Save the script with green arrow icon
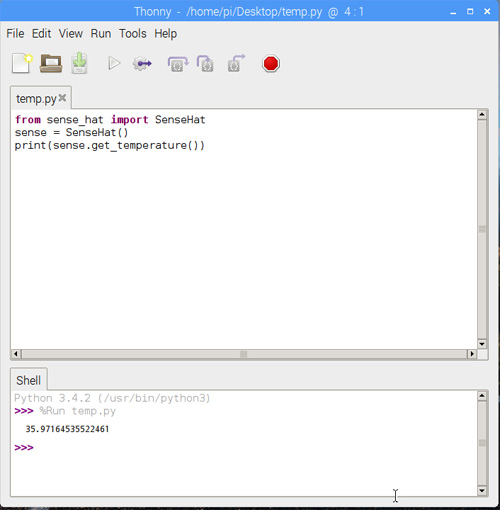 coord(79,63)
